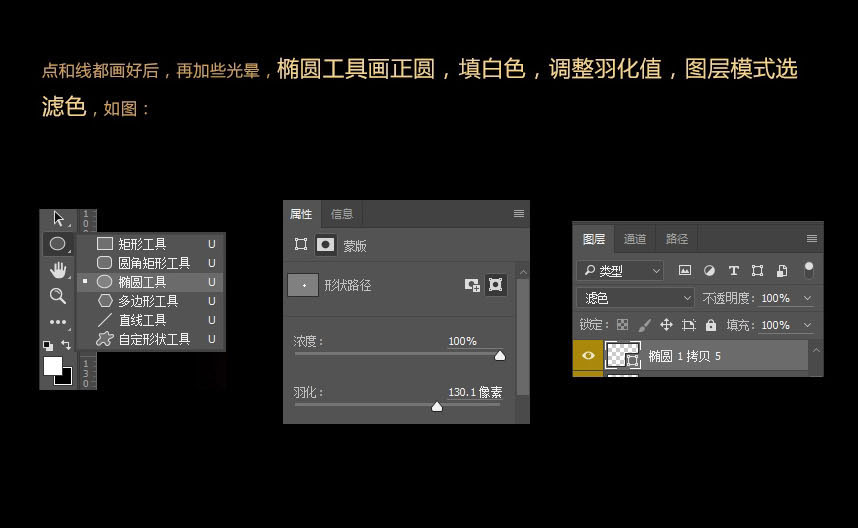Switch to the 属性 tab

[301, 214]
